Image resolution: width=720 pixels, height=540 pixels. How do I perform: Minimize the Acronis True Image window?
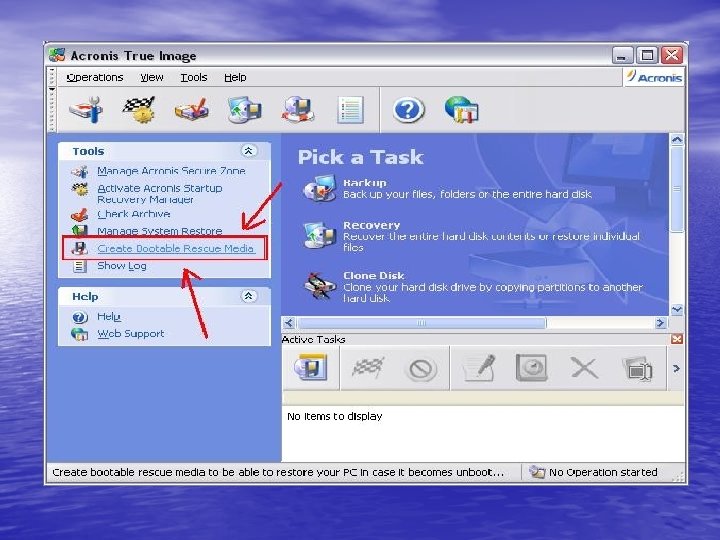[x=622, y=56]
